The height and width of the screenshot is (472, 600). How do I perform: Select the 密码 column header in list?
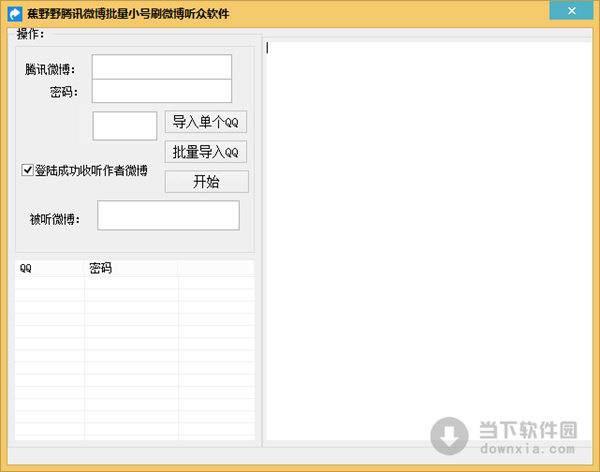[131, 268]
